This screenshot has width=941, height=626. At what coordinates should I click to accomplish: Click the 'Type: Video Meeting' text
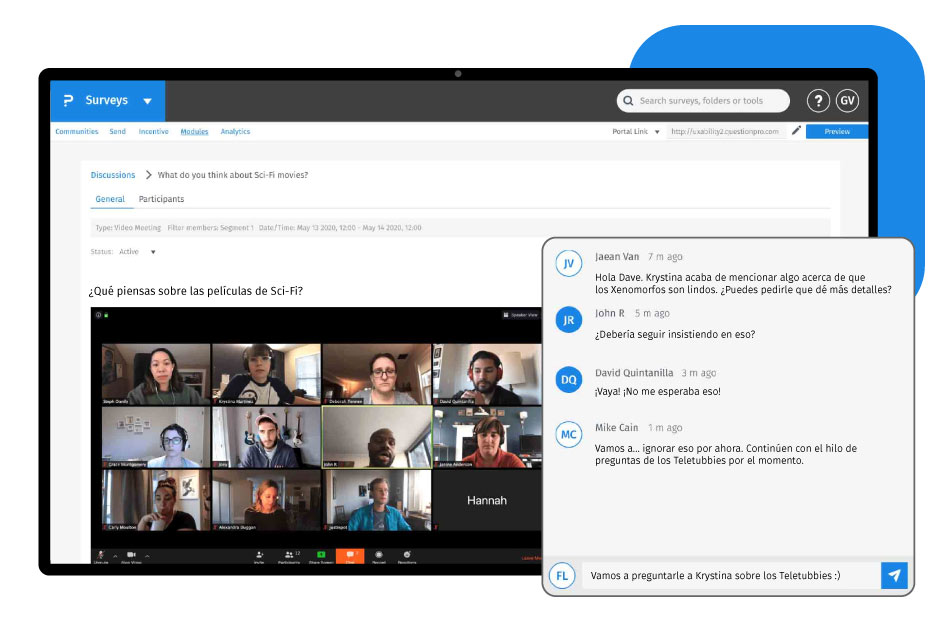[128, 227]
